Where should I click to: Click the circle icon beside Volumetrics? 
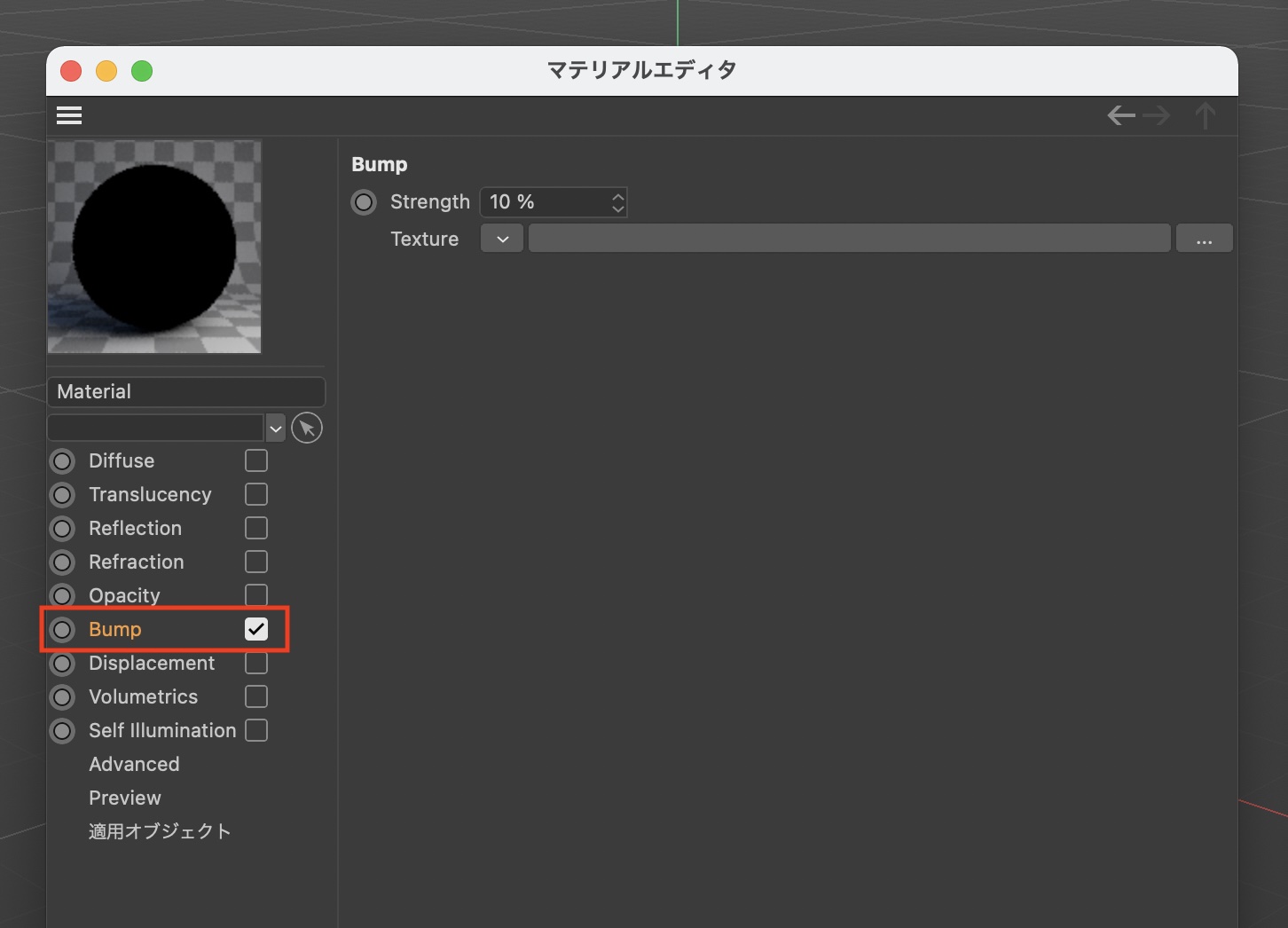click(x=62, y=697)
